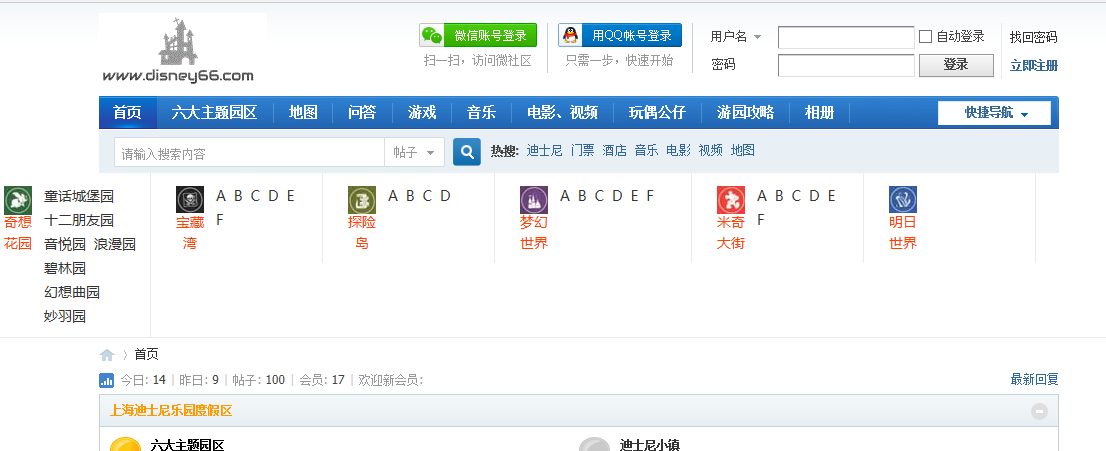The width and height of the screenshot is (1106, 451).
Task: Open 游戏 nav tab
Action: (422, 112)
